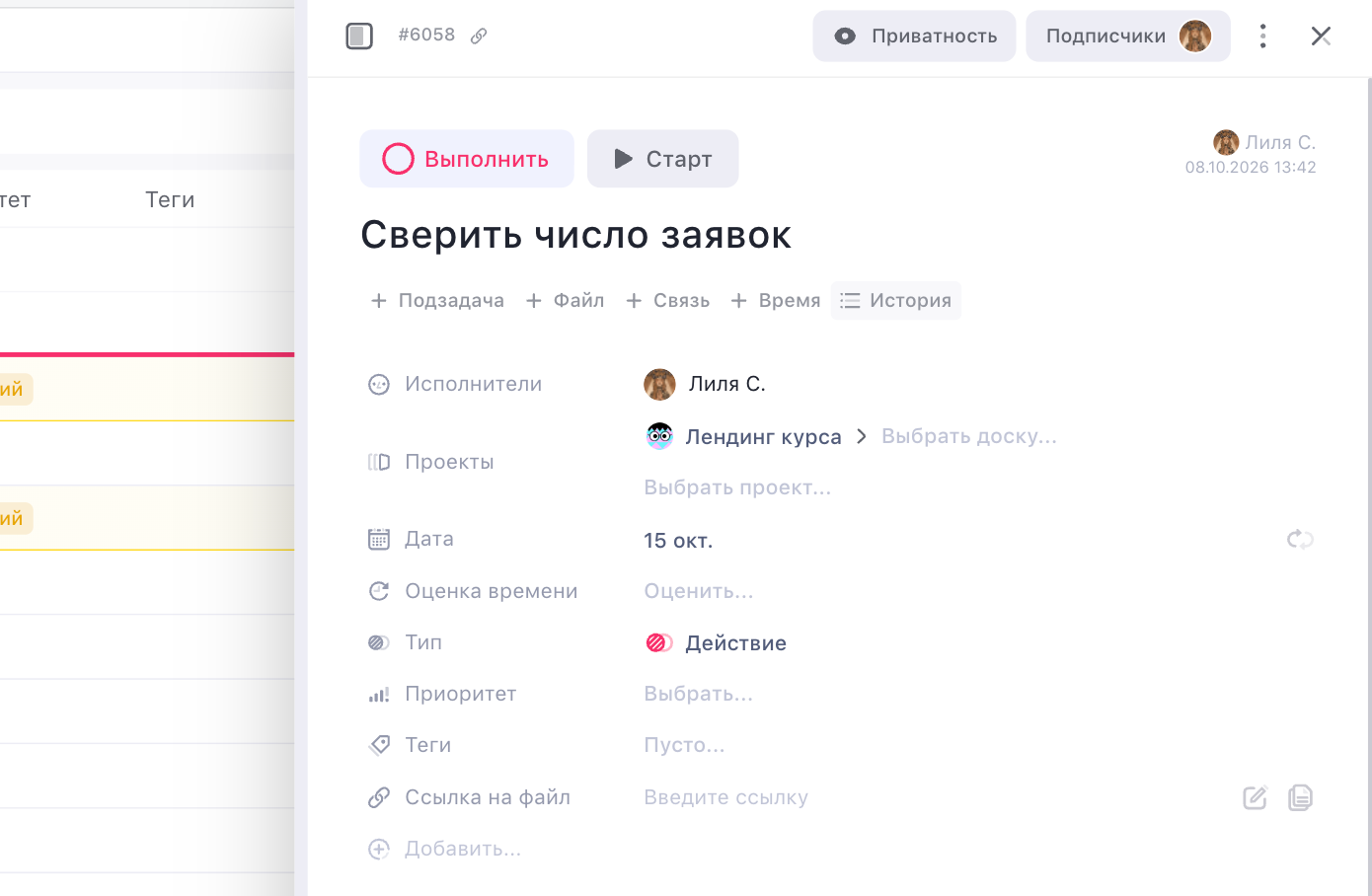Screen dimensions: 1372x896
Task: Expand Выбрать доску board selector
Action: pos(968,436)
